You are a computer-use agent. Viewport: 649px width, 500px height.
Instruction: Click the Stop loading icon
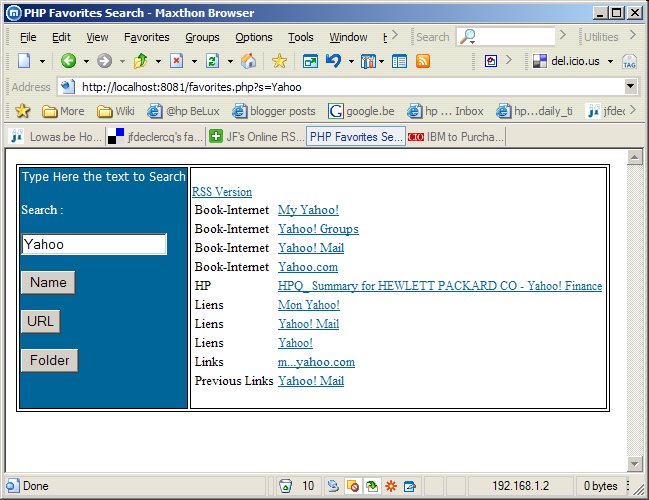[176, 61]
